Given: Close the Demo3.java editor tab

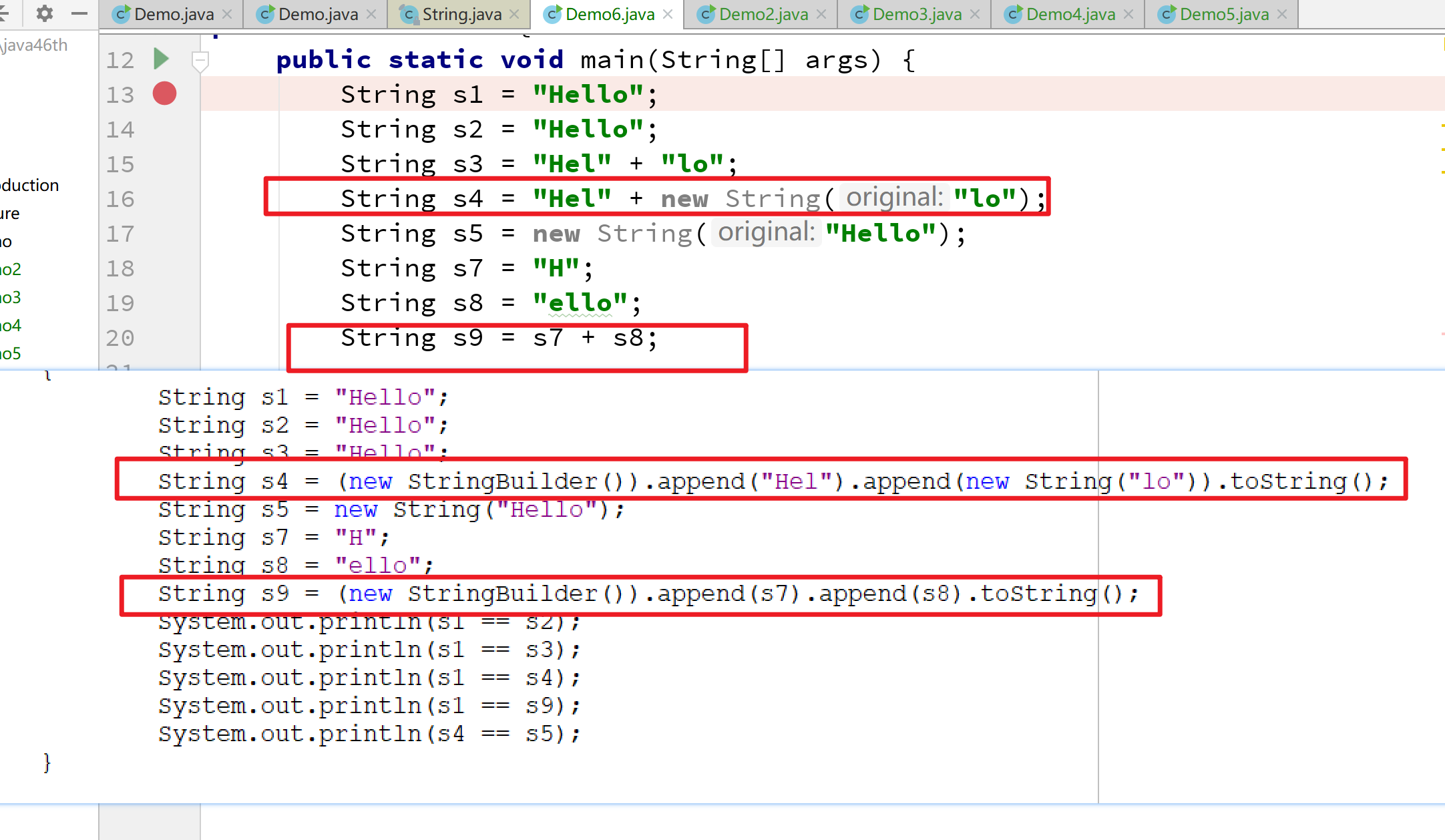Looking at the screenshot, I should click(975, 14).
